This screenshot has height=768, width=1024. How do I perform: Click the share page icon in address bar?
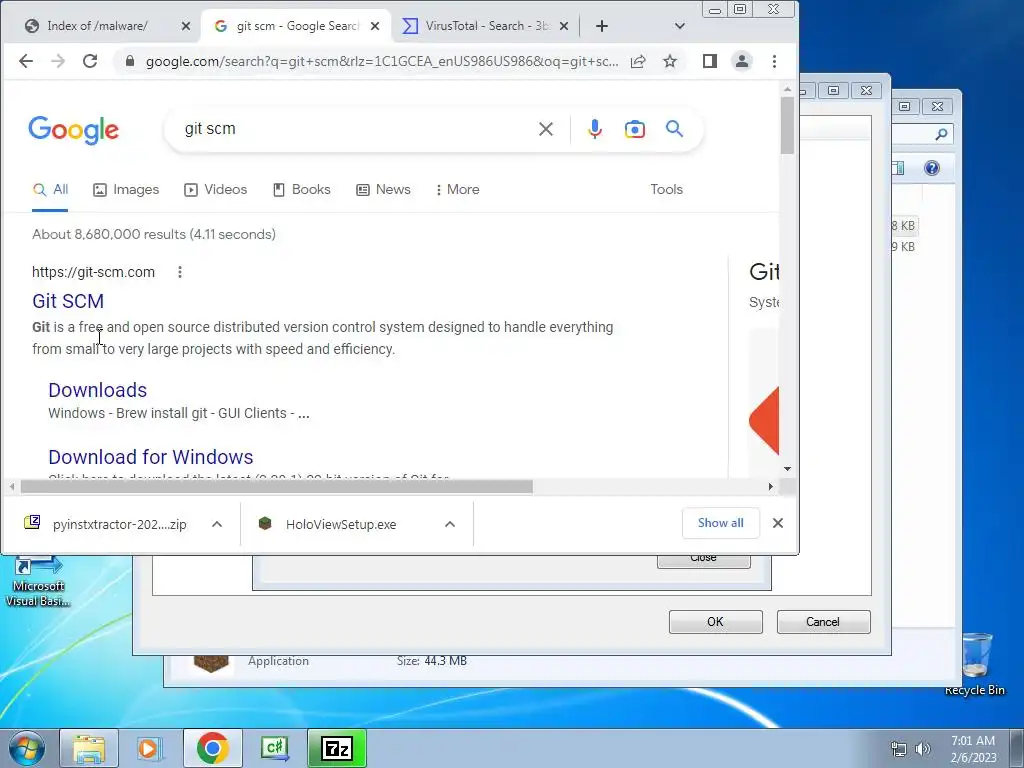(x=638, y=61)
